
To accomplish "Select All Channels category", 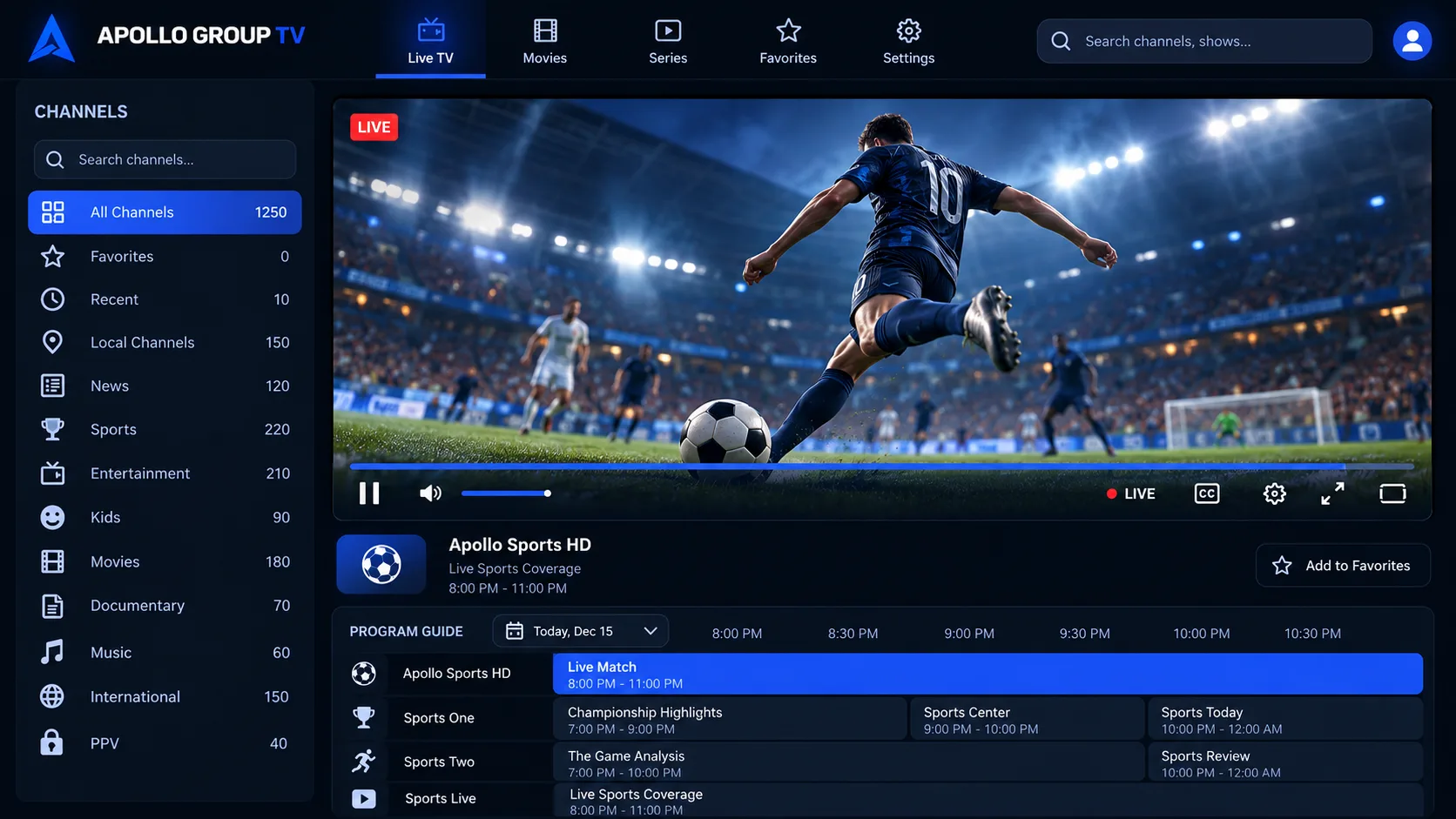I will [x=165, y=212].
